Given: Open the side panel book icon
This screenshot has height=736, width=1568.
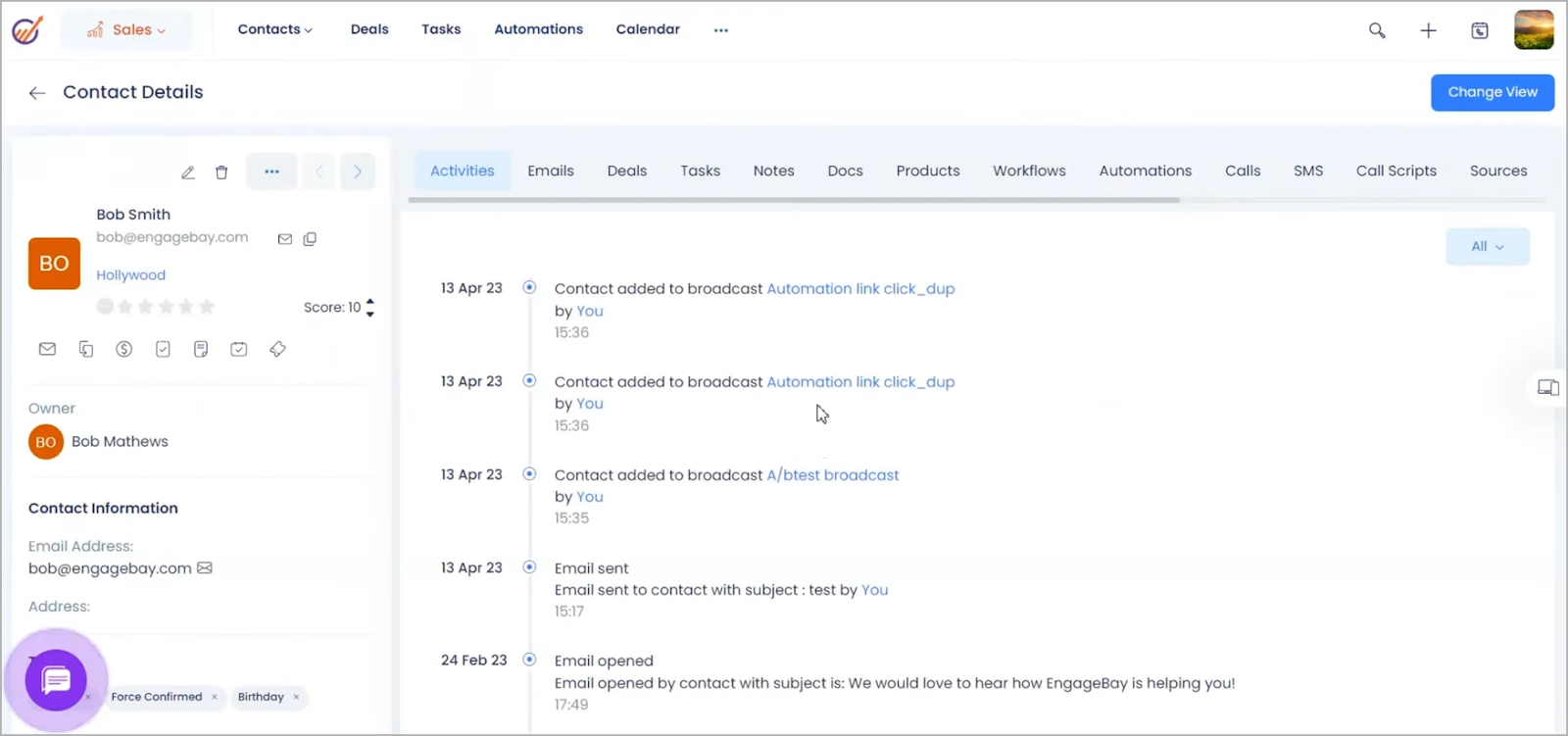Looking at the screenshot, I should pos(1548,388).
